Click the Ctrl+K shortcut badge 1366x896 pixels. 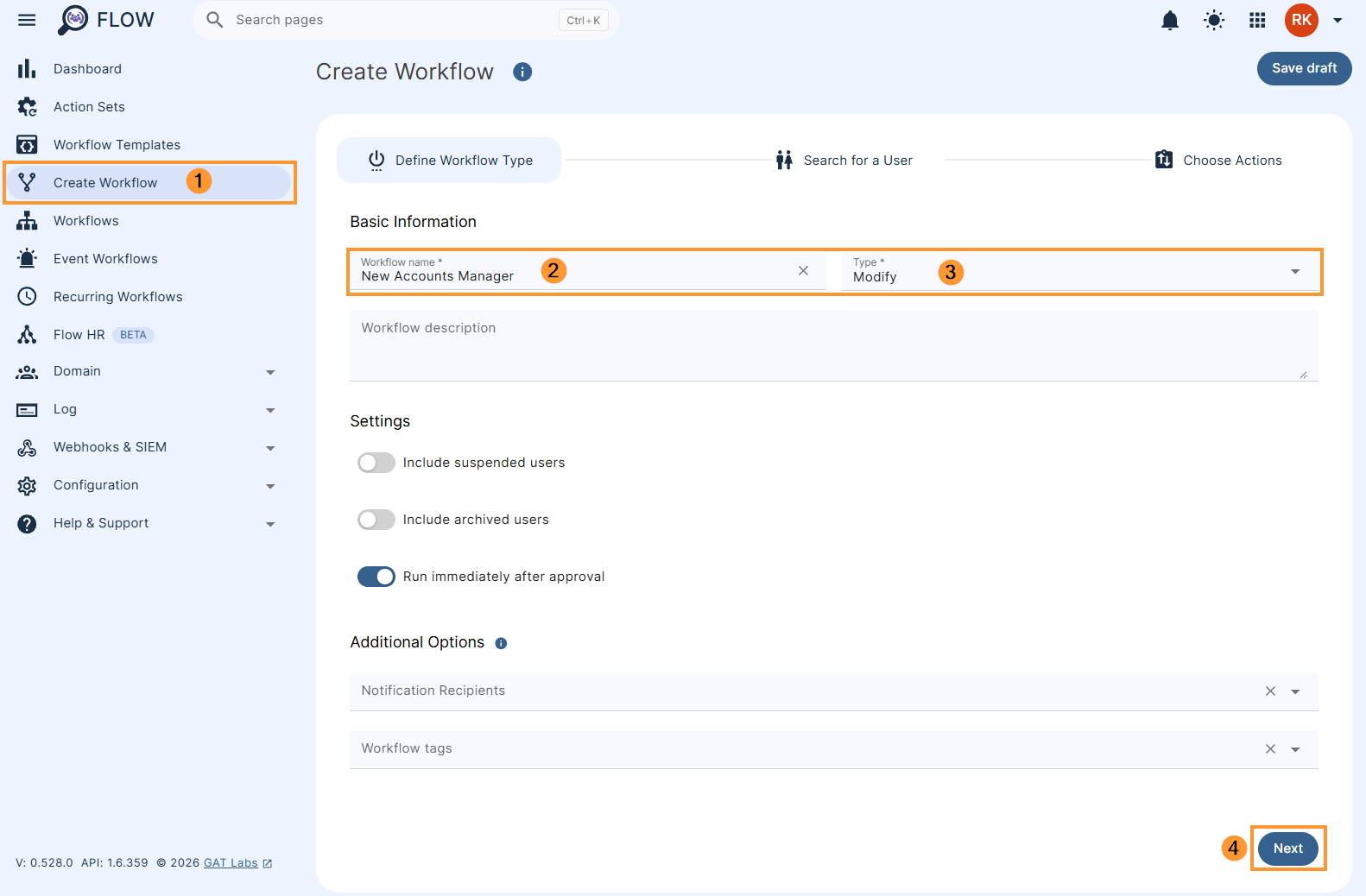coord(584,21)
